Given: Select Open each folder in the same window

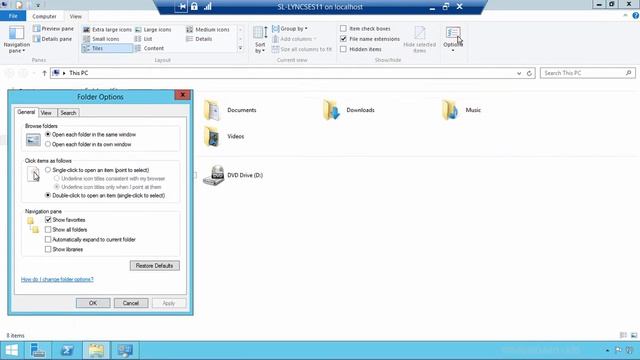Looking at the screenshot, I should tap(48, 134).
